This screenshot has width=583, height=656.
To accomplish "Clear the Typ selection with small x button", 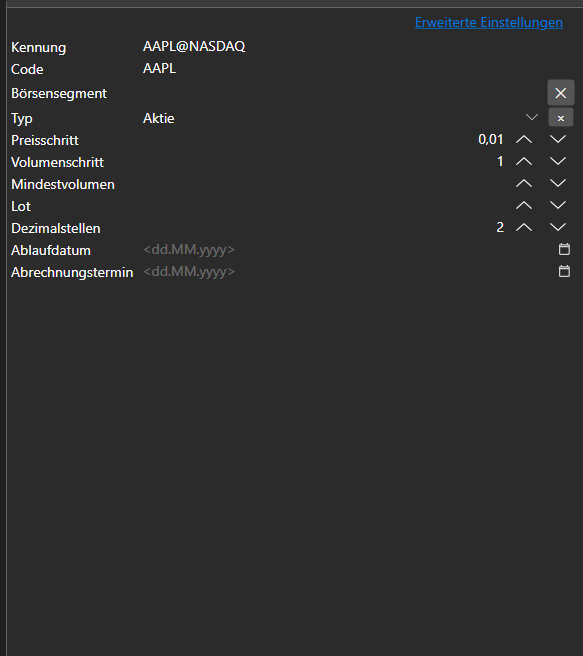I will (561, 118).
